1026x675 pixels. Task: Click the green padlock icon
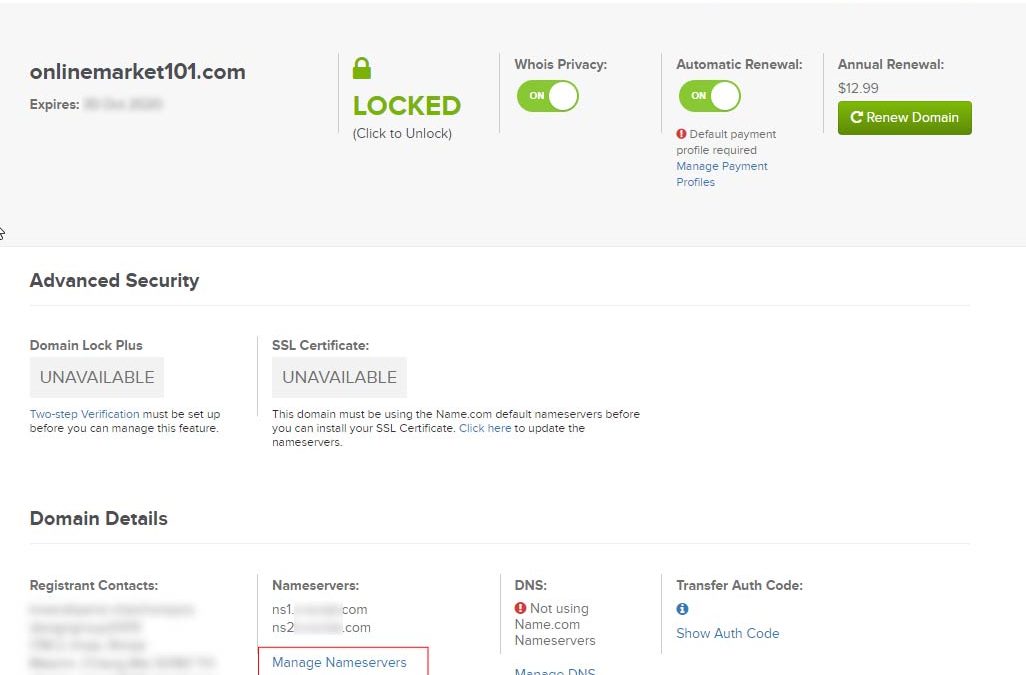[362, 68]
